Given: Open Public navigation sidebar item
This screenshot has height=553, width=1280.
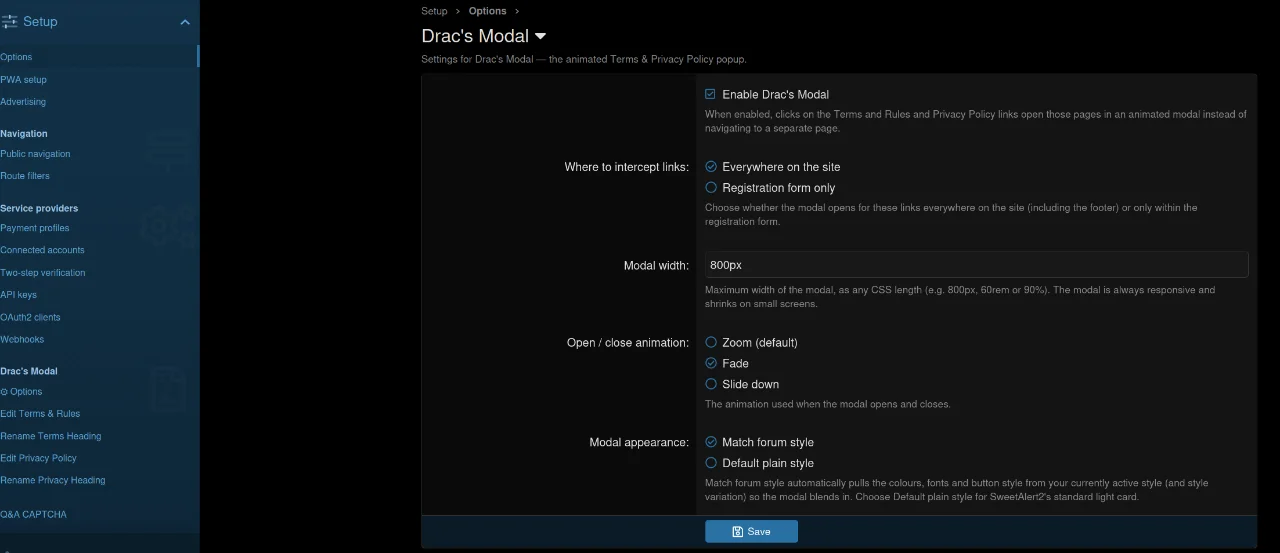Looking at the screenshot, I should pos(36,154).
